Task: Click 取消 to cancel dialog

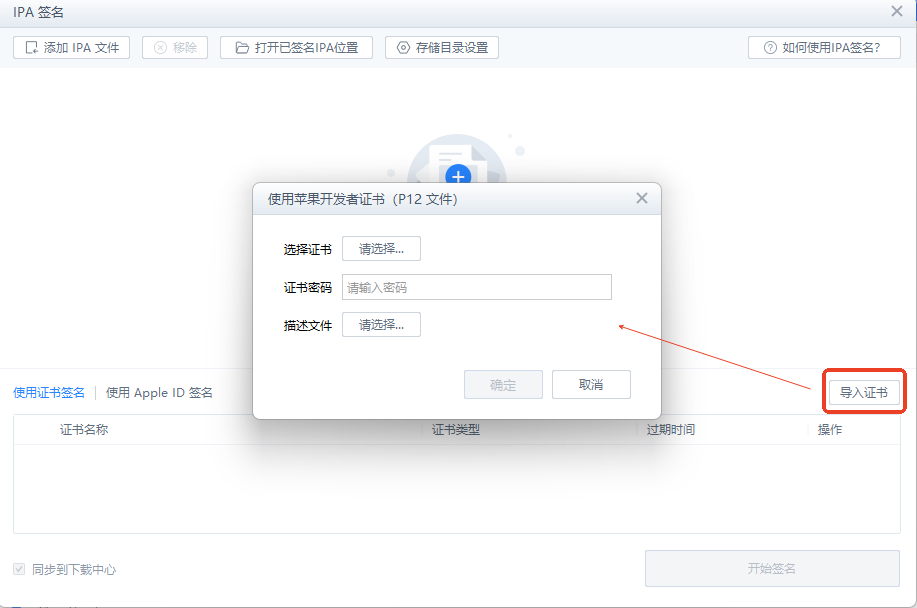Action: 591,385
